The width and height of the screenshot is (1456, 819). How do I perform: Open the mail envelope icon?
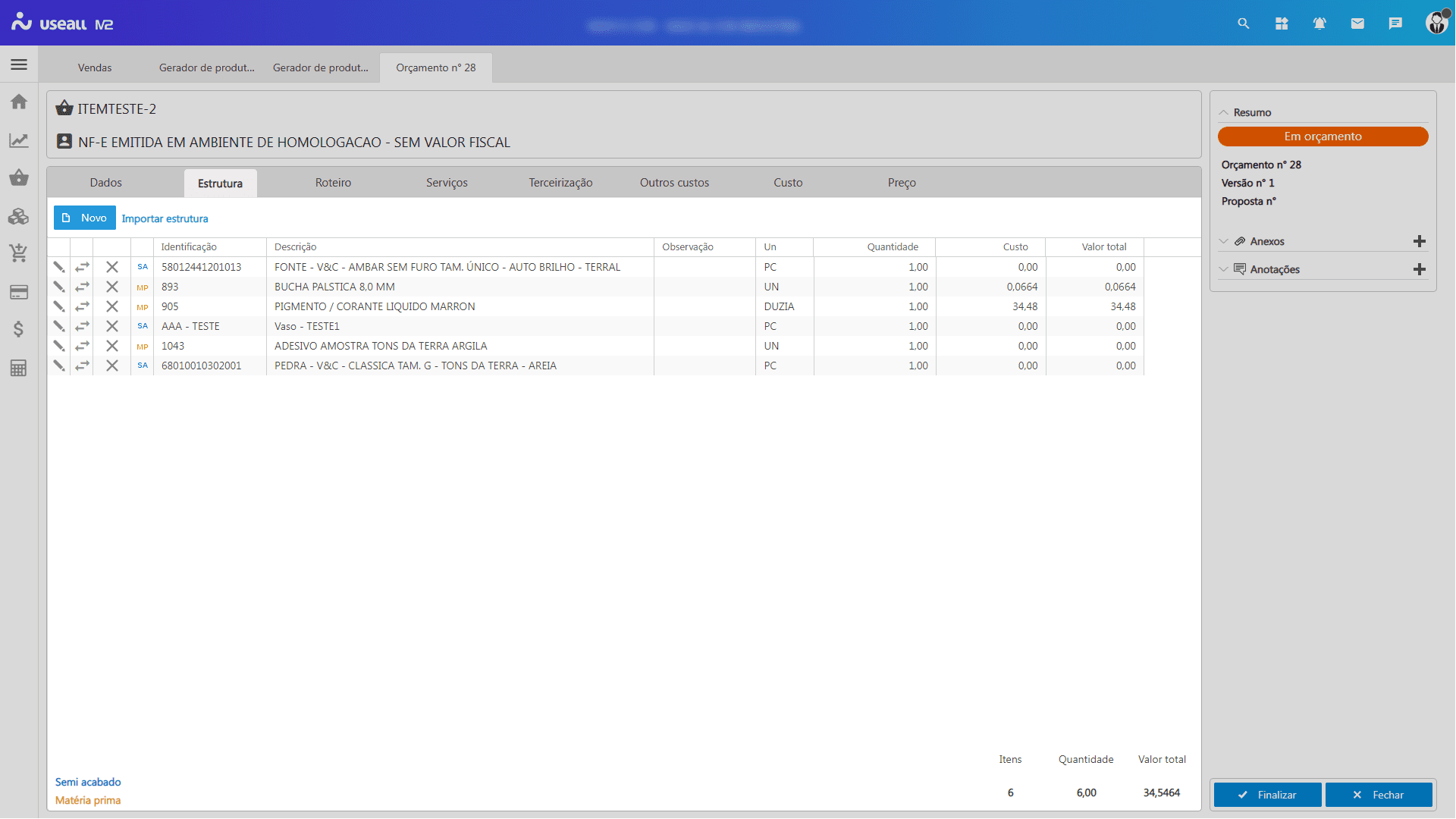point(1357,24)
